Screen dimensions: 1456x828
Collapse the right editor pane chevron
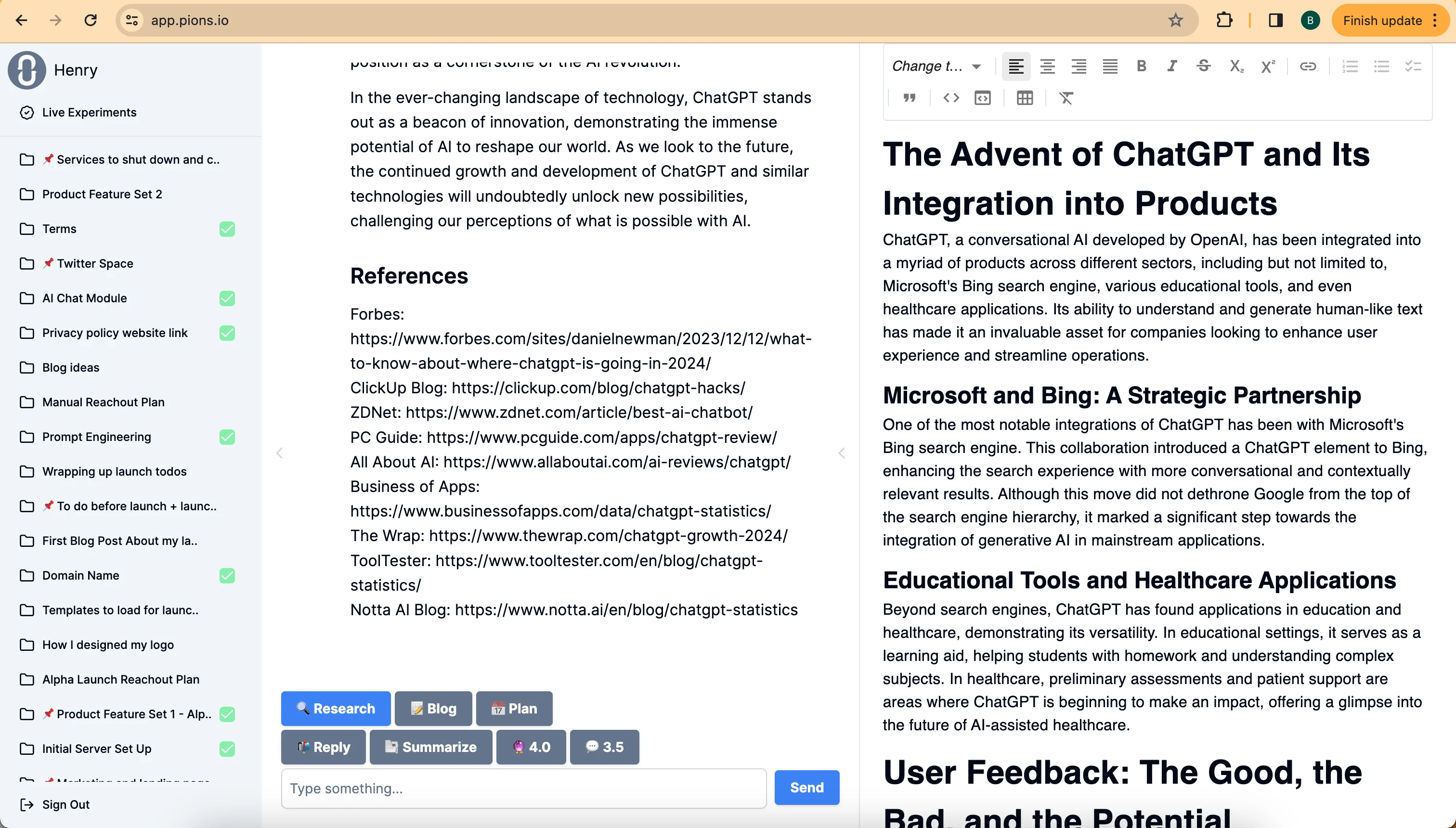point(842,453)
